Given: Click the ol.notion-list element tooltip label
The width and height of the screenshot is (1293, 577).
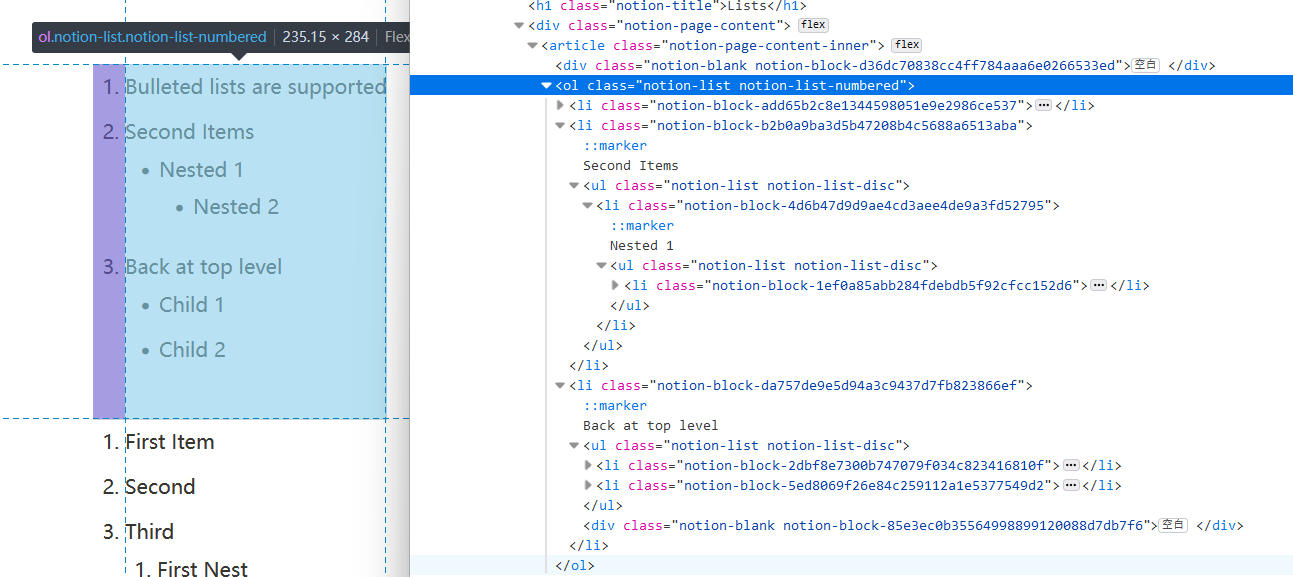Looking at the screenshot, I should coord(152,37).
